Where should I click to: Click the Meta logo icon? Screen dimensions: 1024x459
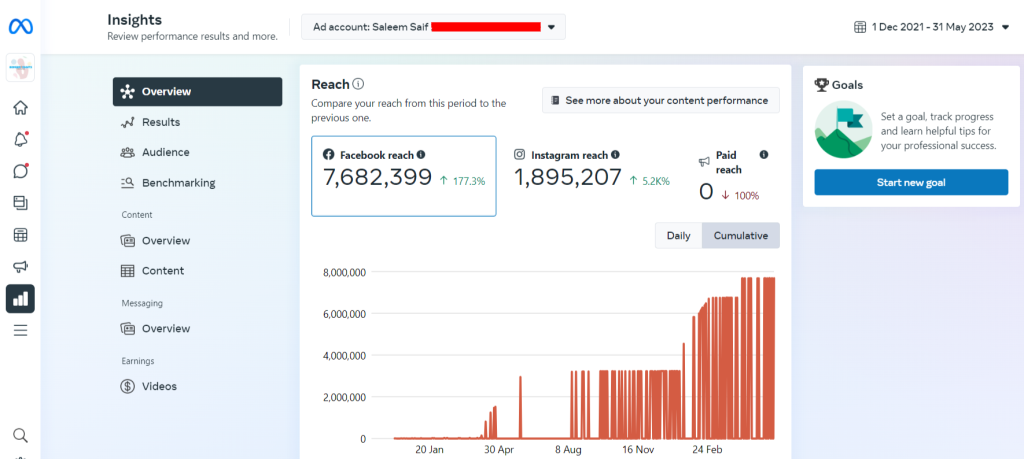pos(20,27)
